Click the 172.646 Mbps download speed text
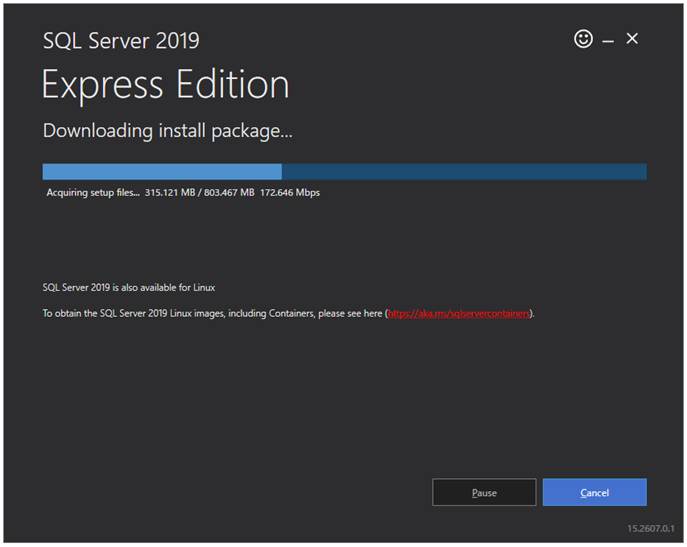 tap(290, 193)
